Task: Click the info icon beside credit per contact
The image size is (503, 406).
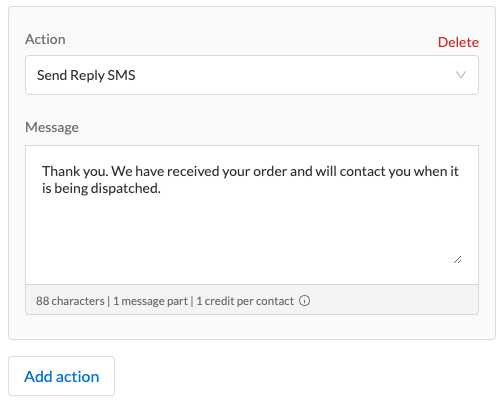Action: [x=304, y=301]
